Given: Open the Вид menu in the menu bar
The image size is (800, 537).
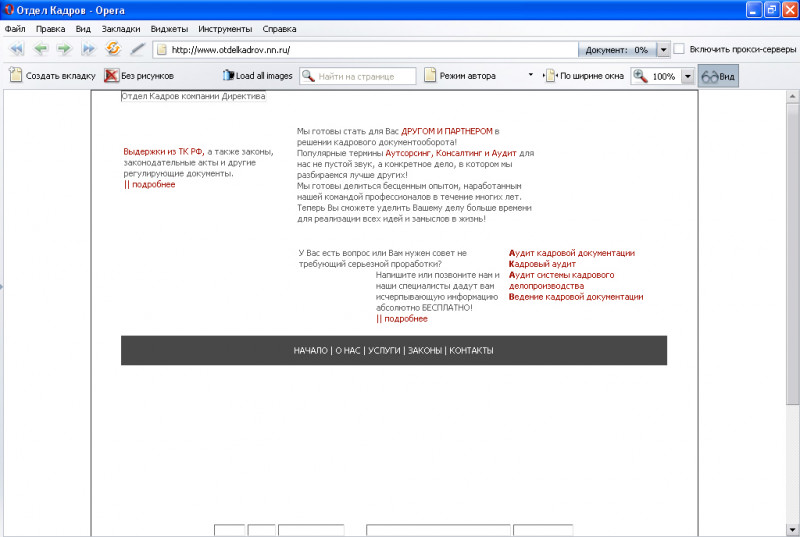Looking at the screenshot, I should pyautogui.click(x=83, y=29).
